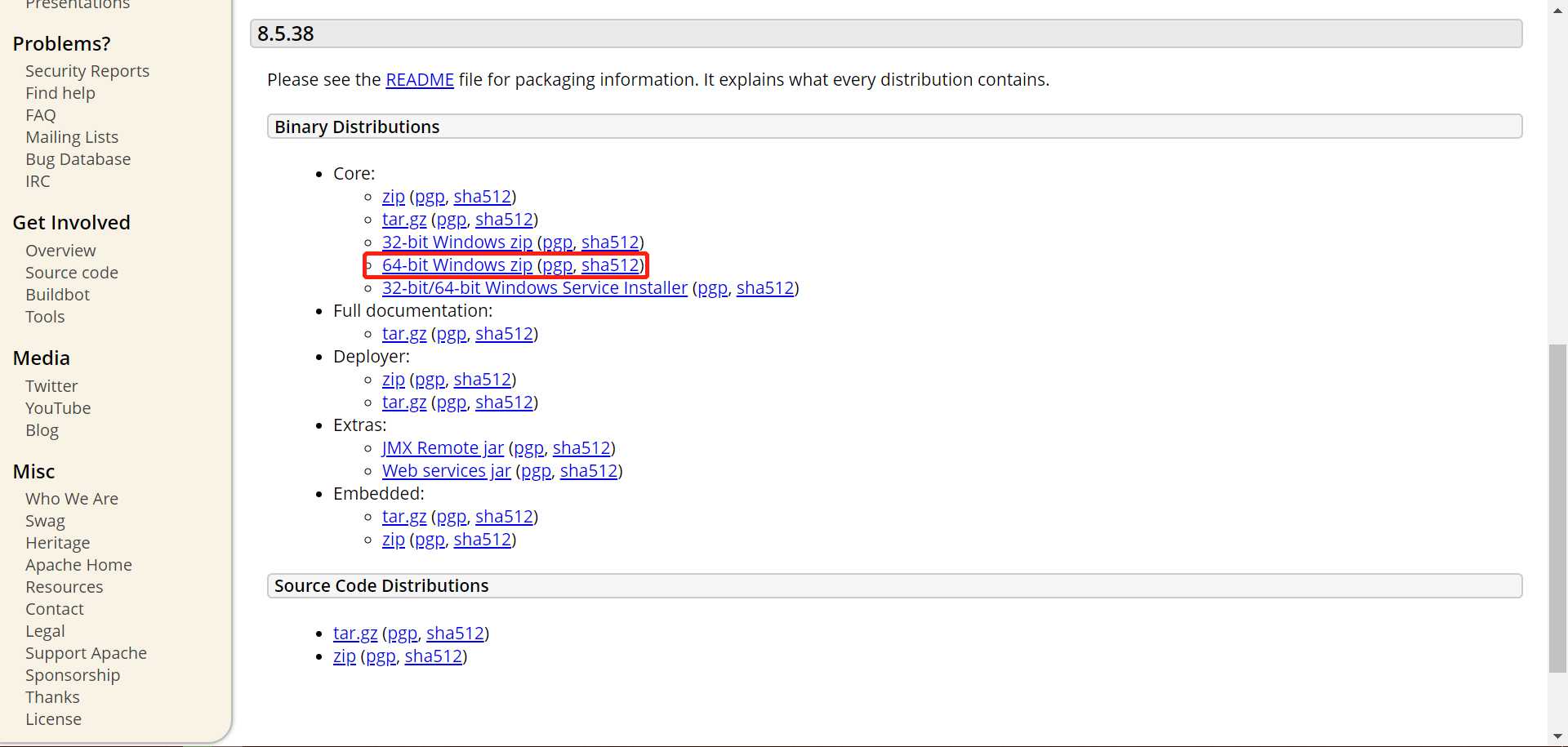Screen dimensions: 1568x747
Task: Open Who We Are link
Action: pyautogui.click(x=72, y=499)
